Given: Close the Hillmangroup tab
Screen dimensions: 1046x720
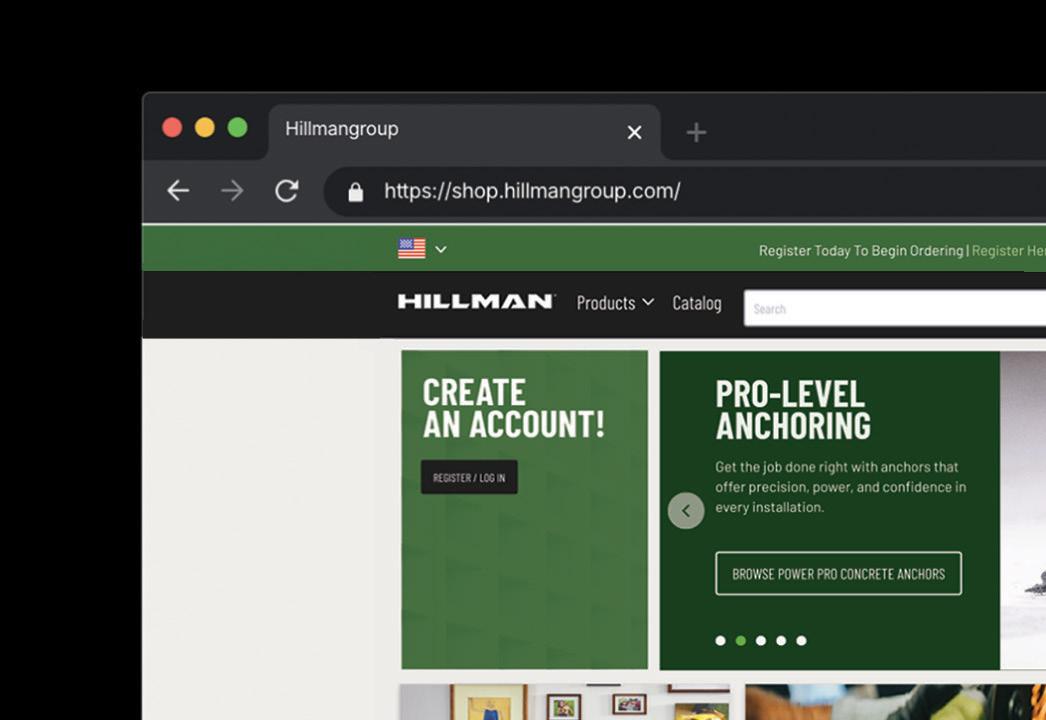Looking at the screenshot, I should point(634,132).
